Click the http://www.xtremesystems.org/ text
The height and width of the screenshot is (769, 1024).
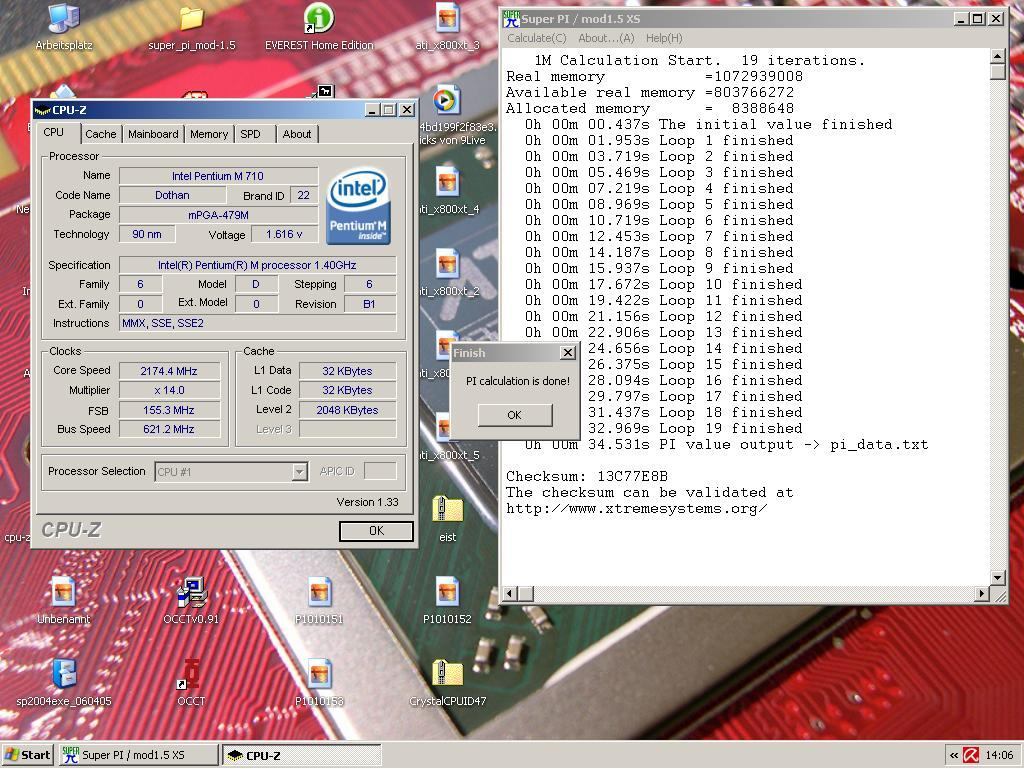(637, 509)
